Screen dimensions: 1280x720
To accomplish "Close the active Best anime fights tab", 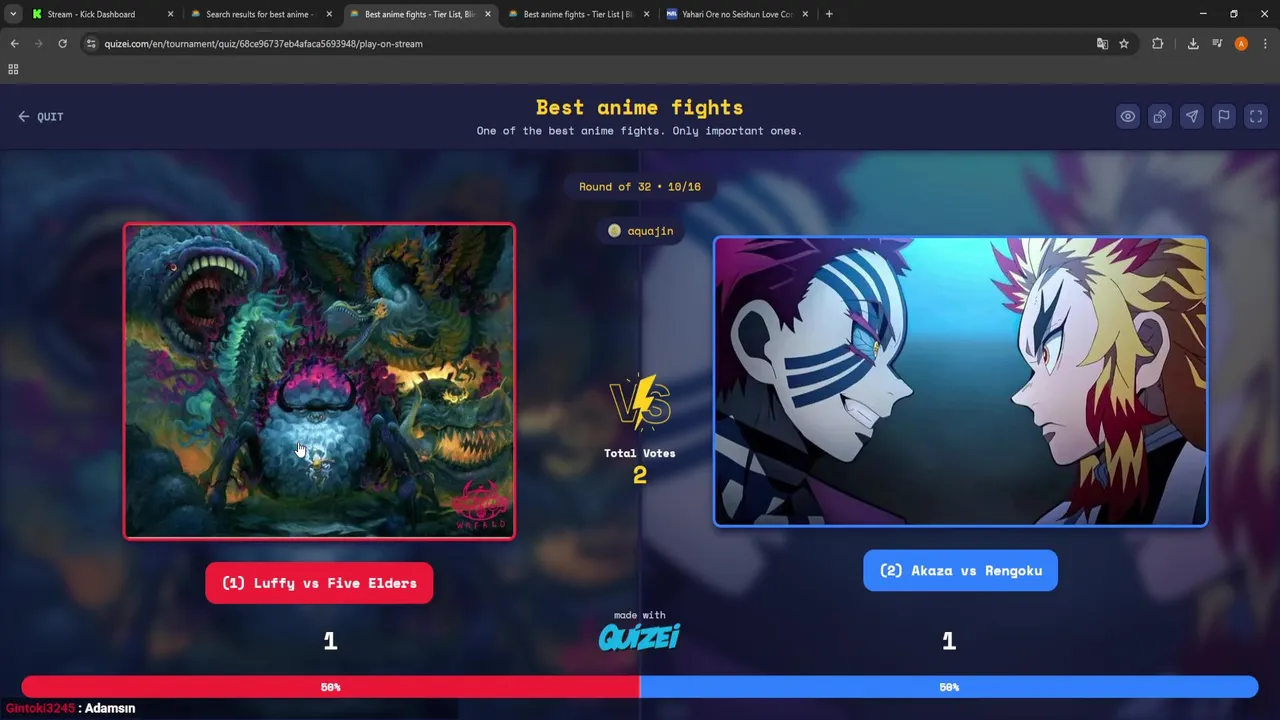I will [488, 14].
